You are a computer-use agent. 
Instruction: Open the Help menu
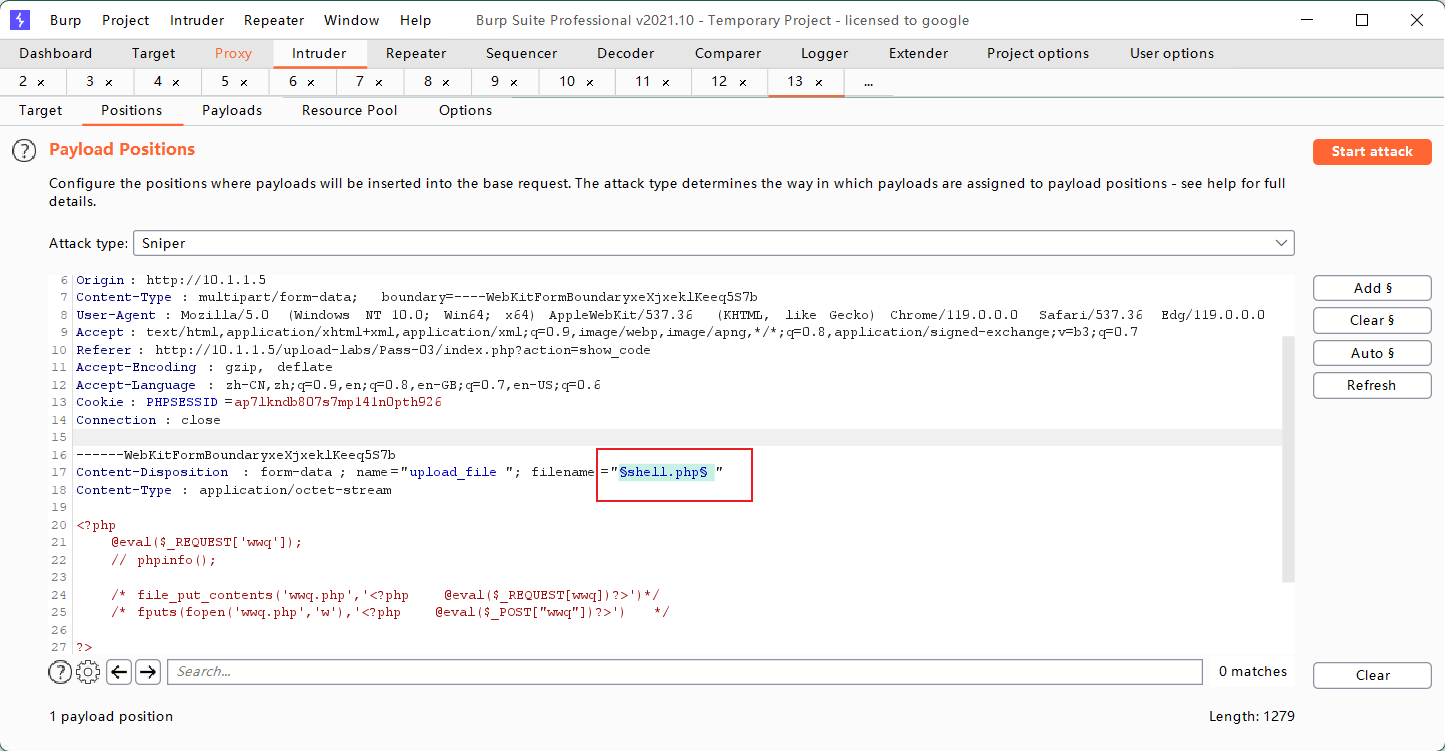coord(415,20)
